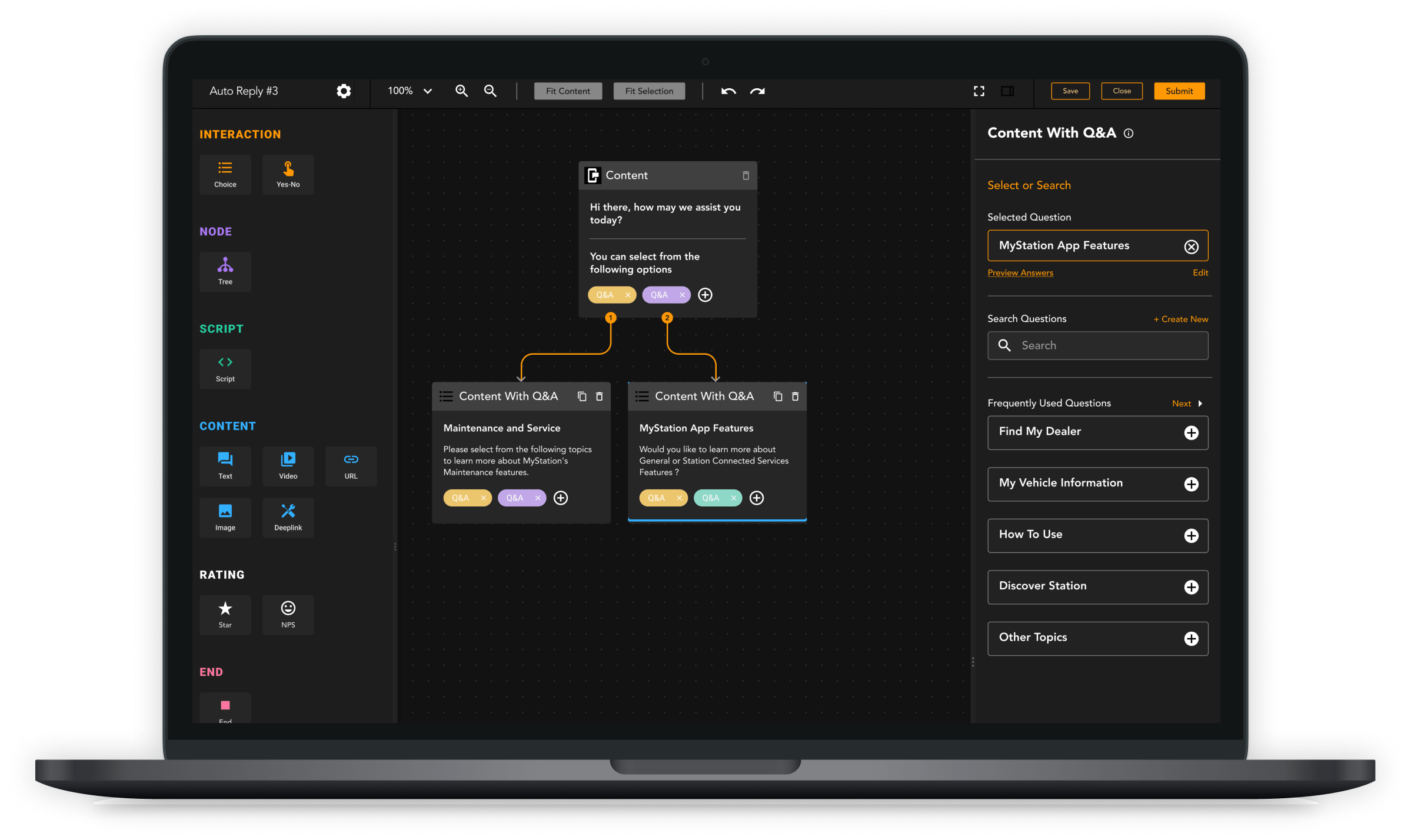Add an Image content block
1411x840 pixels.
pyautogui.click(x=225, y=518)
